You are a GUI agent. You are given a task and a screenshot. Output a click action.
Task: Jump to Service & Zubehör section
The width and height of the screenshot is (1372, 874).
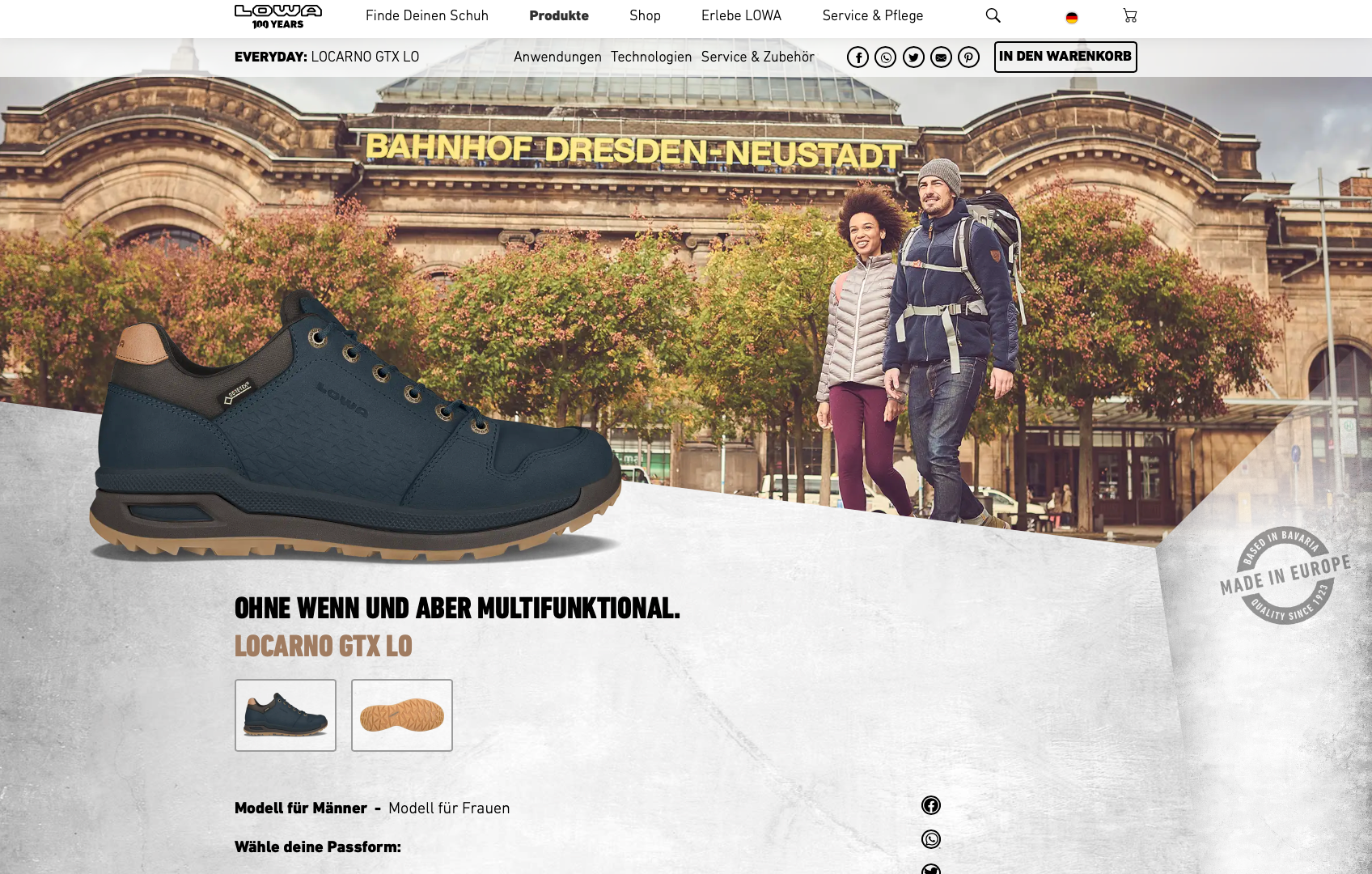point(757,57)
